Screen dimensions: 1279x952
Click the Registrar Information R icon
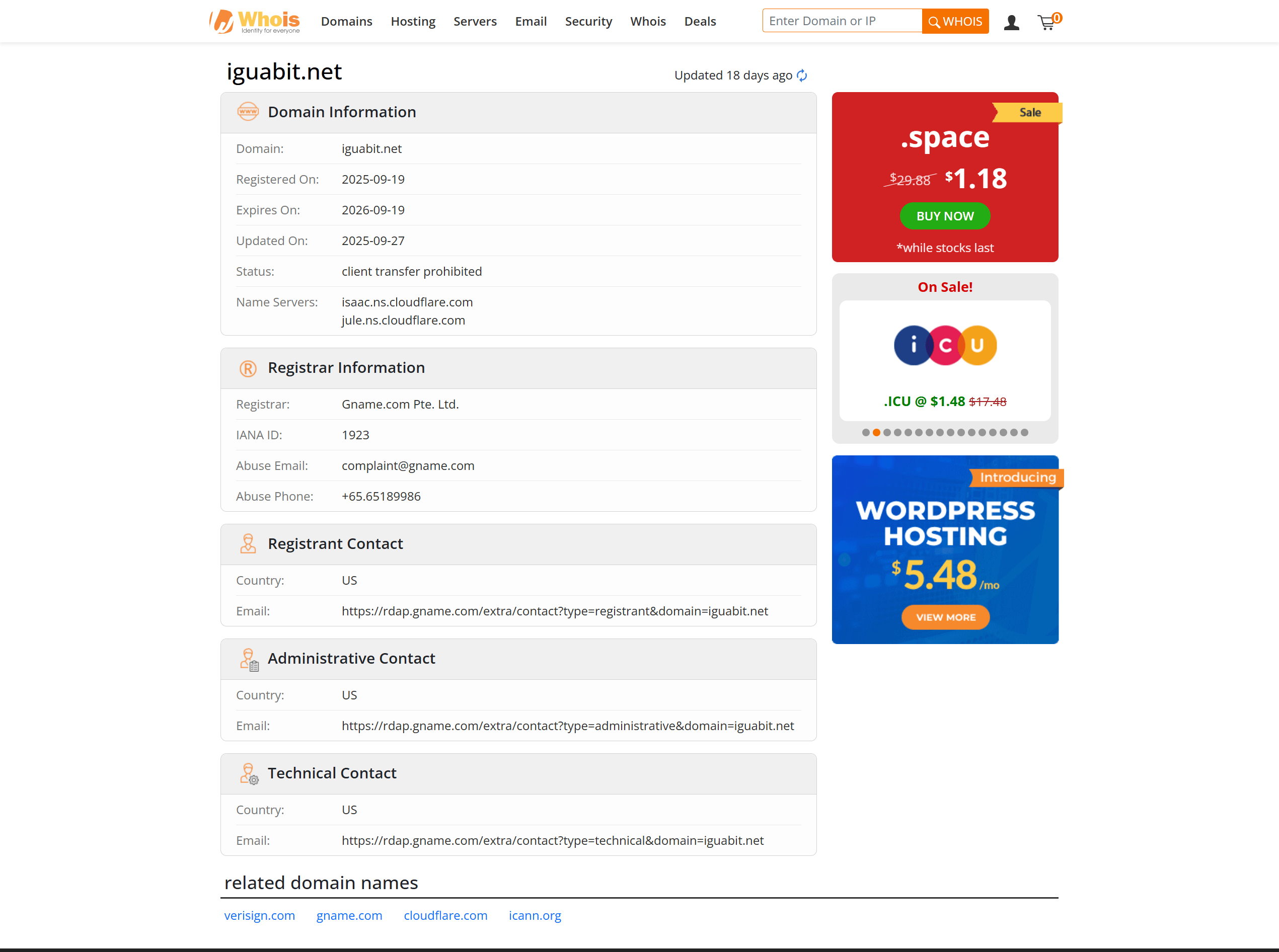(x=248, y=368)
